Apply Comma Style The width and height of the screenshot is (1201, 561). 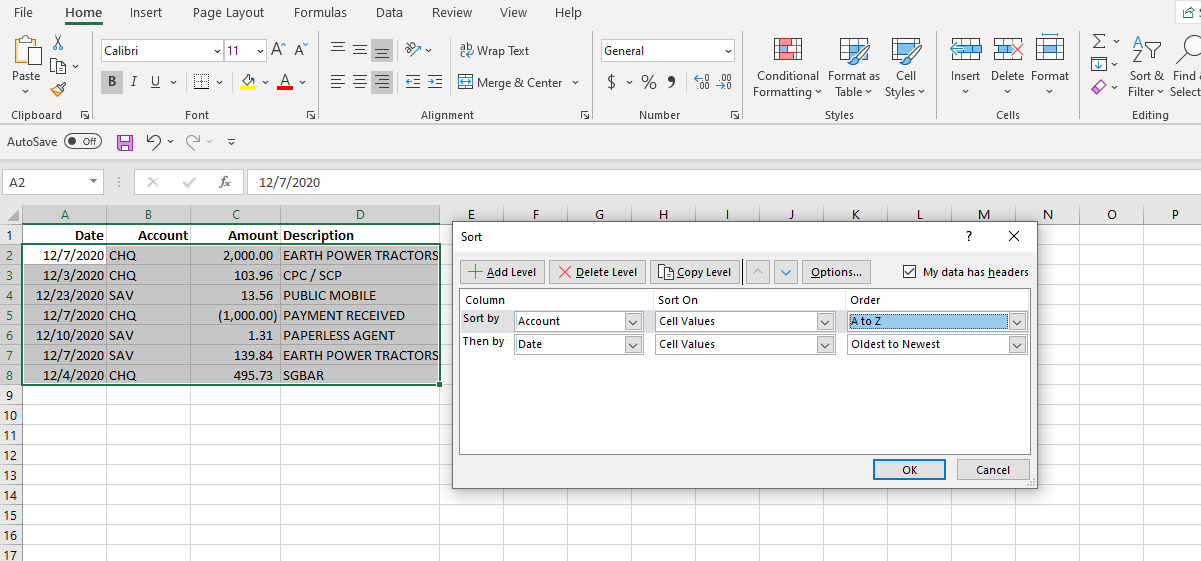coord(671,82)
